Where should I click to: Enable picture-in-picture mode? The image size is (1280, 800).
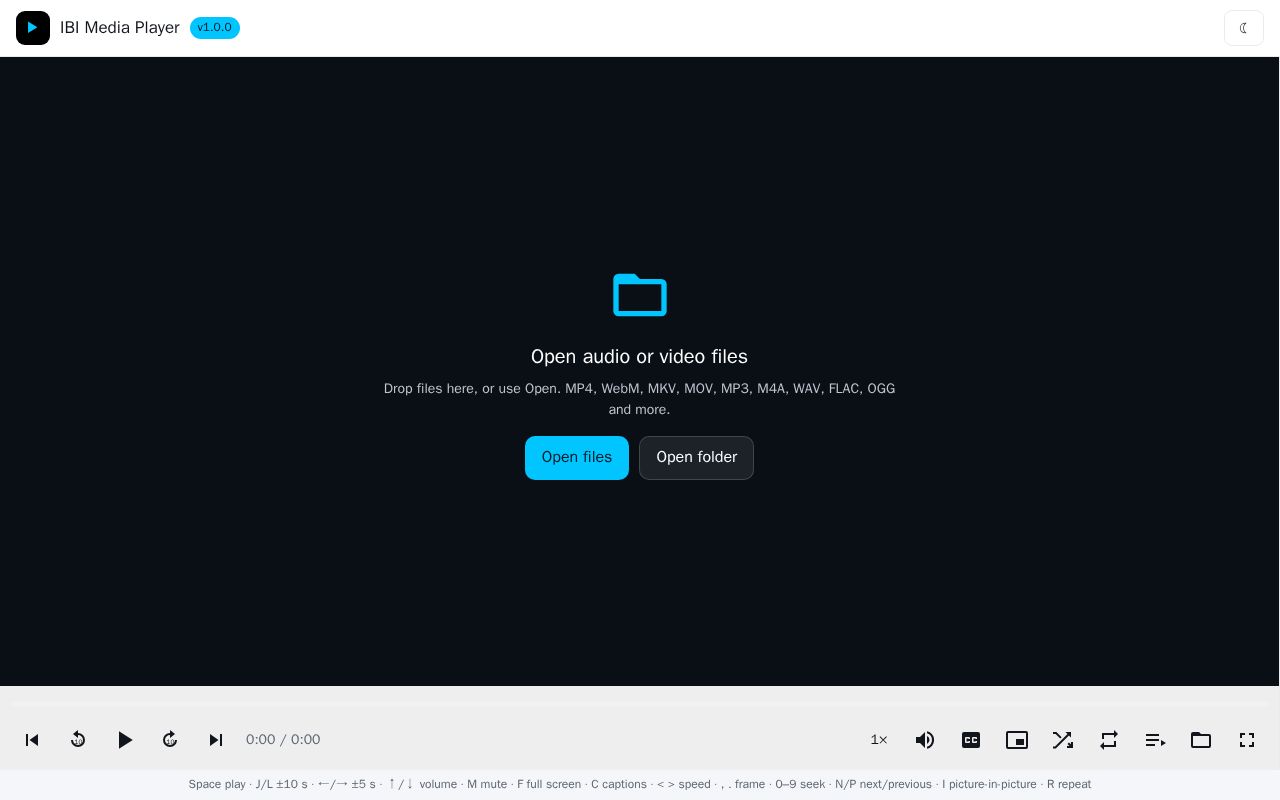click(x=1017, y=740)
